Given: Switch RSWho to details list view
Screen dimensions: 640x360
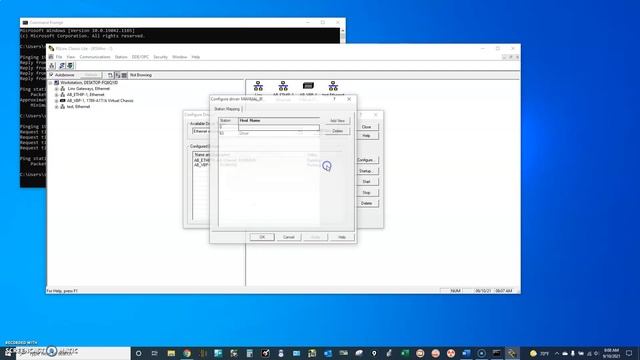Looking at the screenshot, I should point(124,75).
